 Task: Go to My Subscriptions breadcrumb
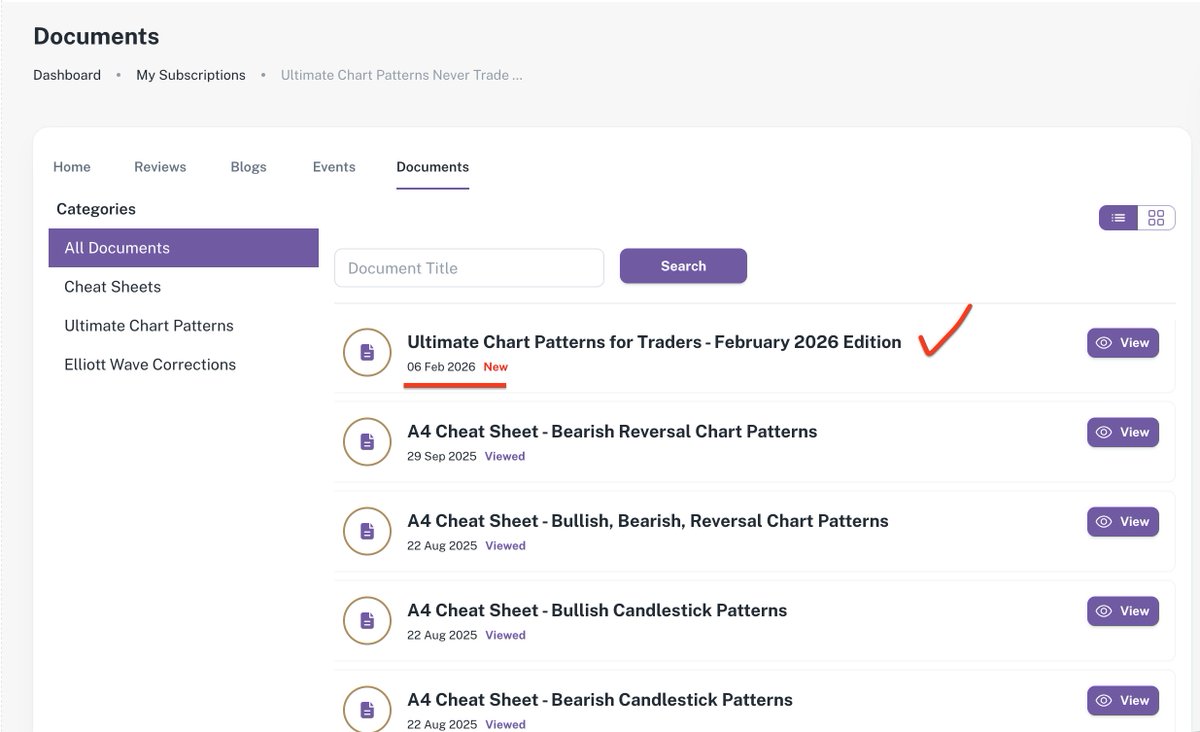click(191, 75)
